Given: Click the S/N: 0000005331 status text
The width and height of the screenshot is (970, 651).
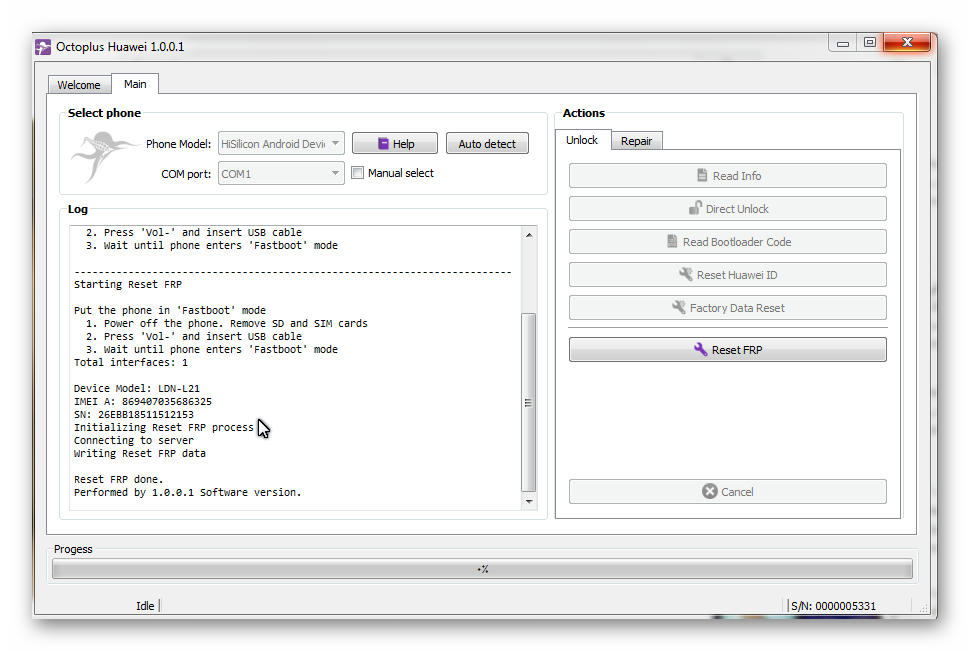Looking at the screenshot, I should tap(833, 606).
